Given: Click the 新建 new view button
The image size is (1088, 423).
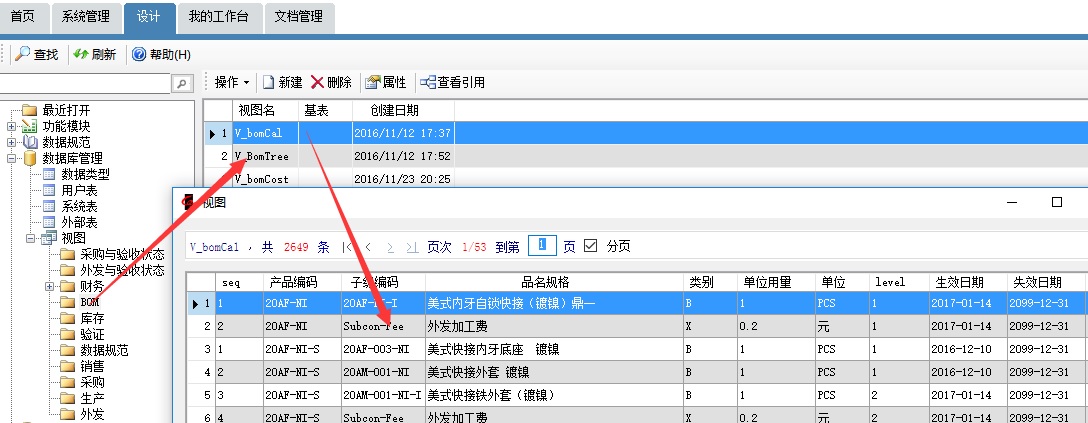Looking at the screenshot, I should coord(282,82).
